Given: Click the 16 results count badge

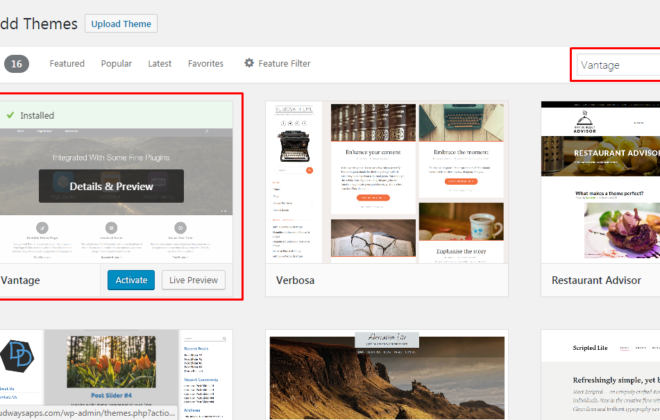Looking at the screenshot, I should coord(16,64).
